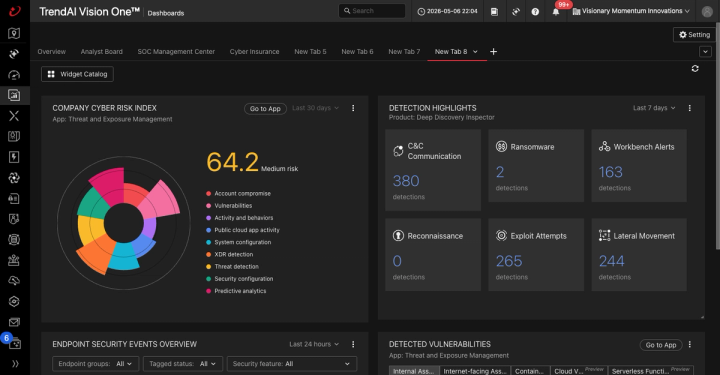The image size is (720, 375).
Task: Open the speedometer gauge sidebar icon
Action: (14, 75)
